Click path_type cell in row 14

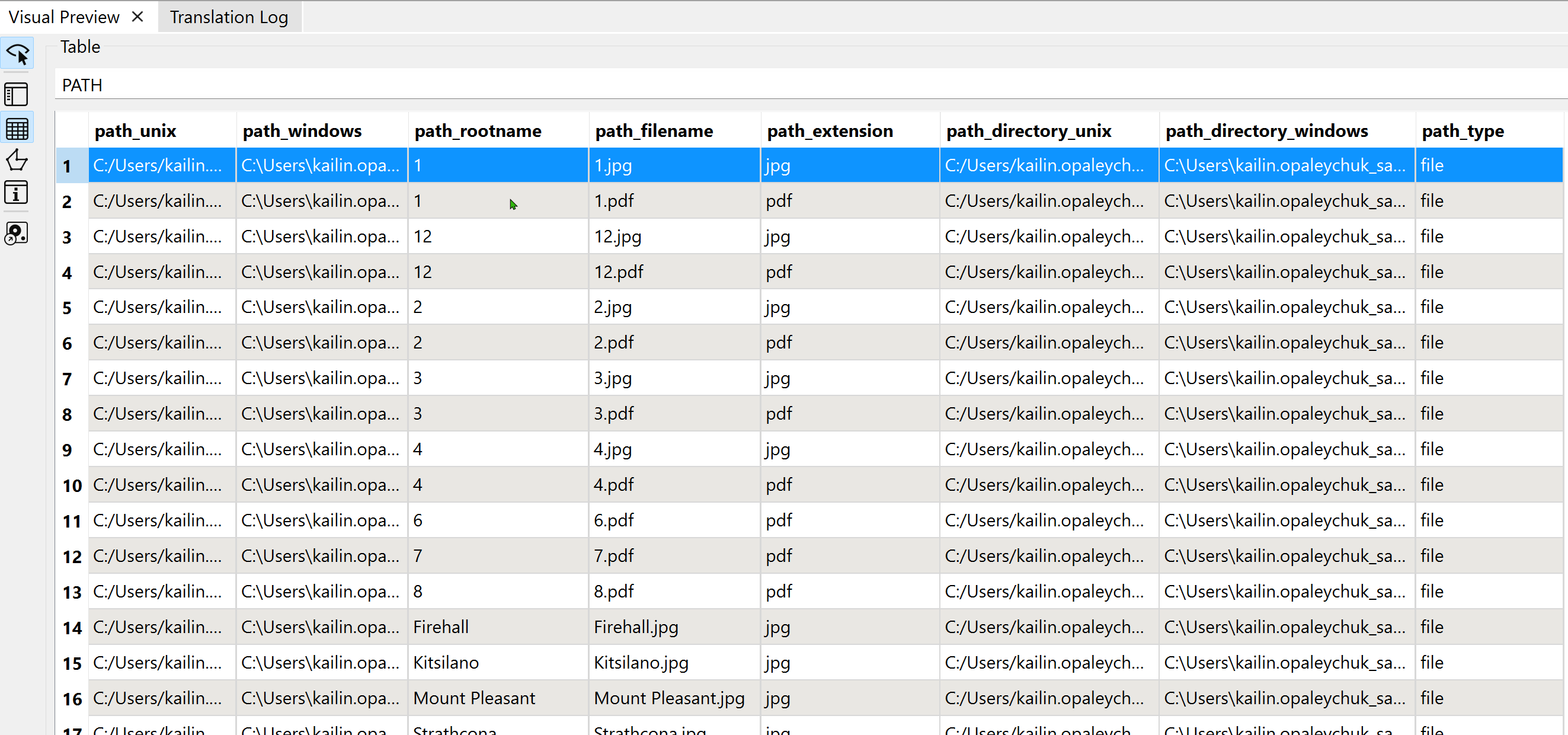(1489, 627)
